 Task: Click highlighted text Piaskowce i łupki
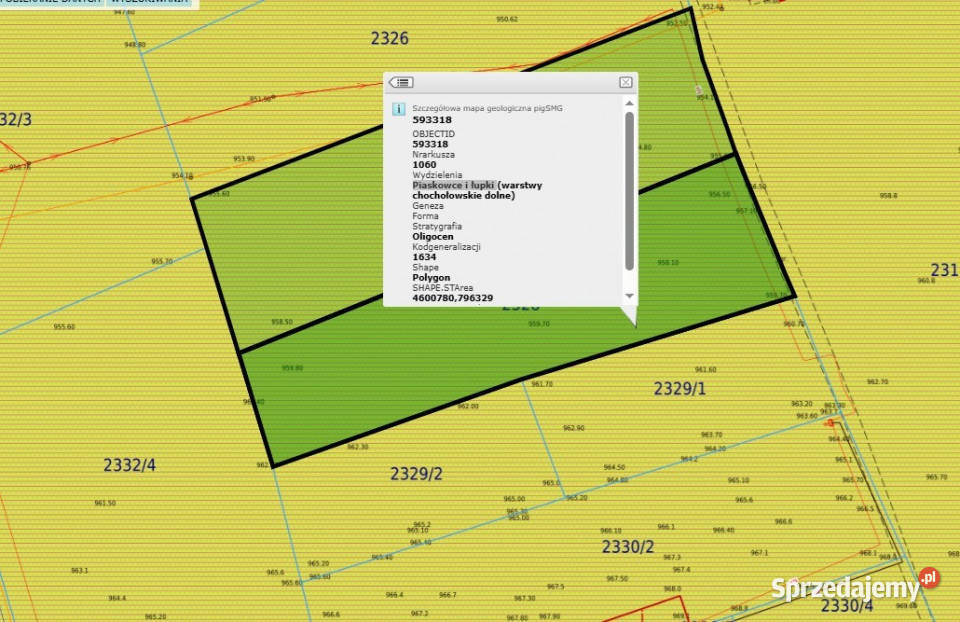[453, 185]
